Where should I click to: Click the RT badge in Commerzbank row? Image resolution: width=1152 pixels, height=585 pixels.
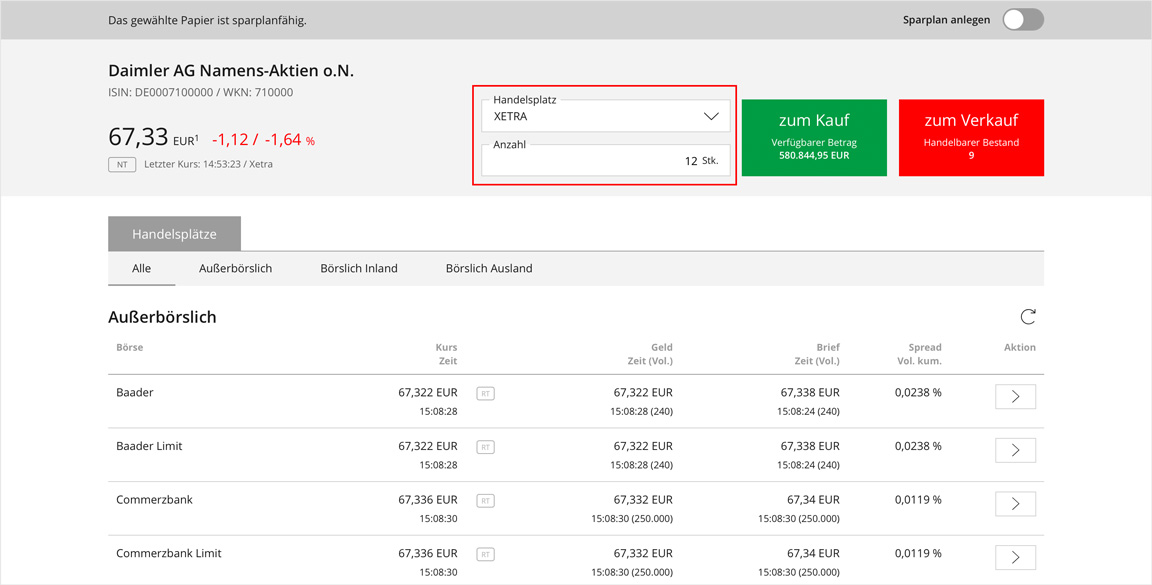[x=485, y=500]
